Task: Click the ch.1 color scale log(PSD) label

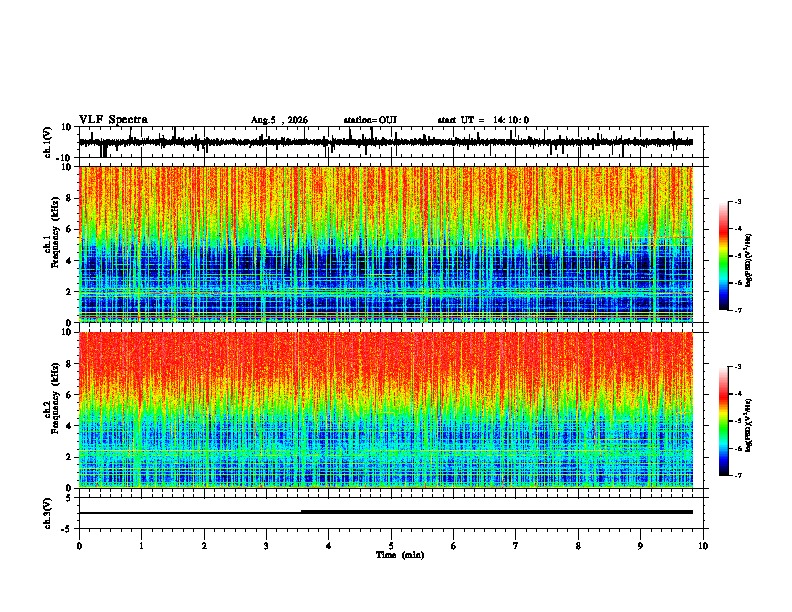Action: click(x=748, y=260)
